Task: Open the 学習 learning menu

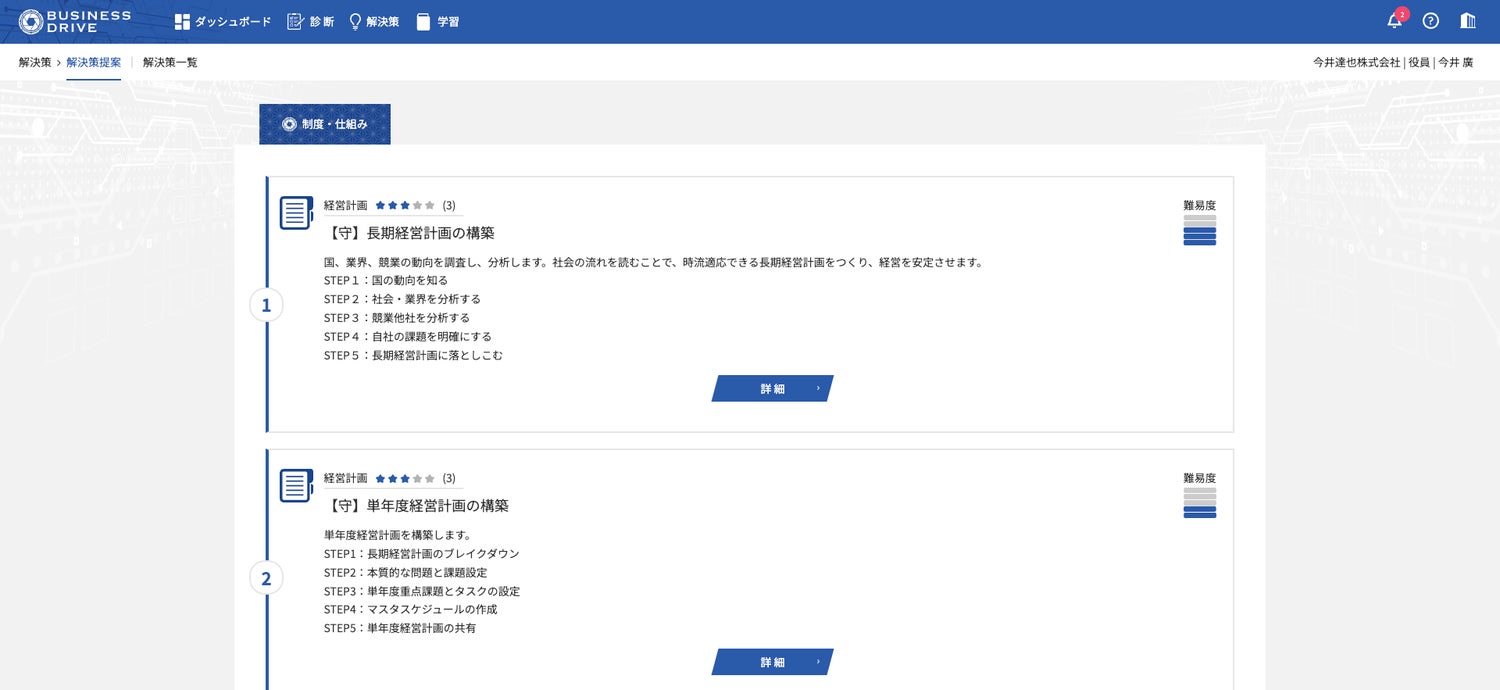Action: point(437,22)
